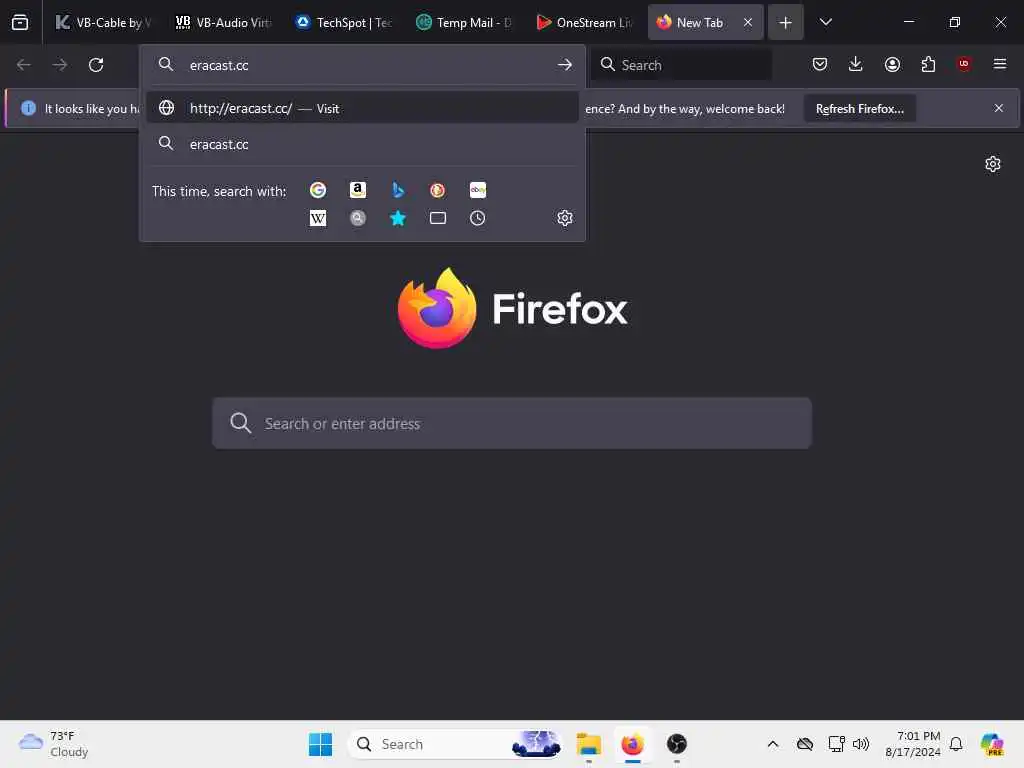The width and height of the screenshot is (1024, 768).
Task: Close the New Tab tab
Action: coord(748,22)
